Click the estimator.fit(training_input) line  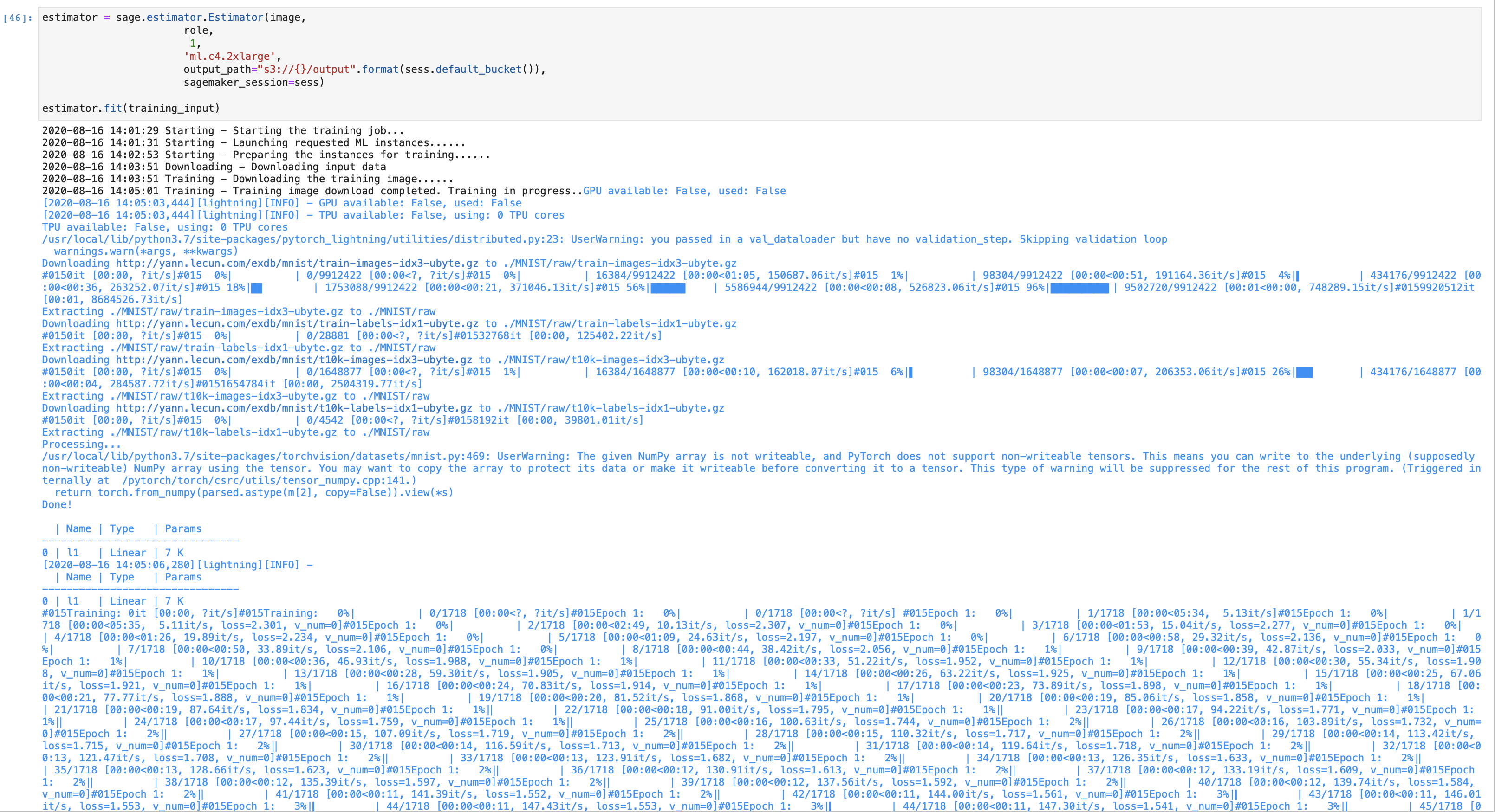point(130,108)
